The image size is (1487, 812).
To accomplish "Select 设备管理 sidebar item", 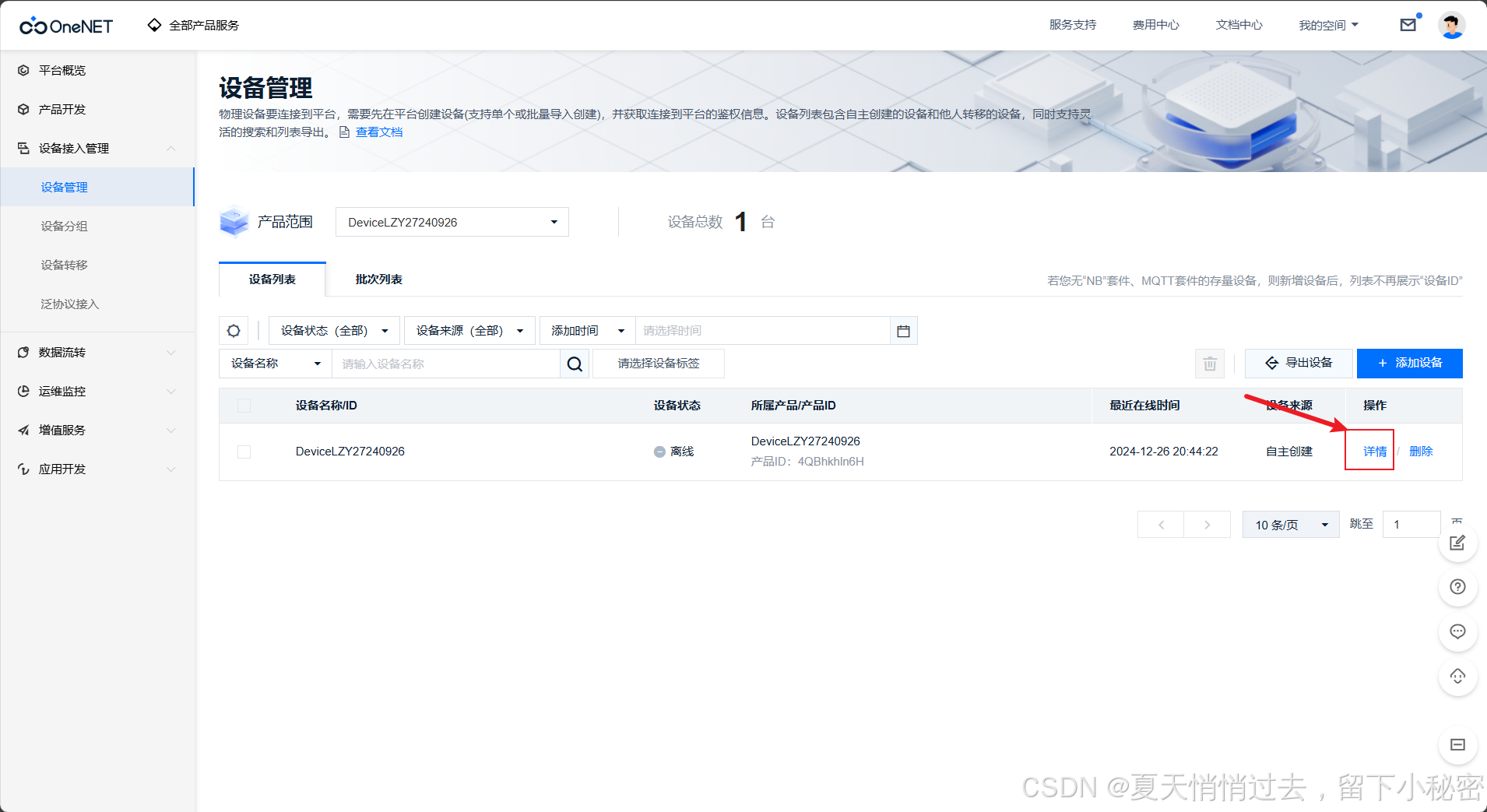I will [97, 187].
